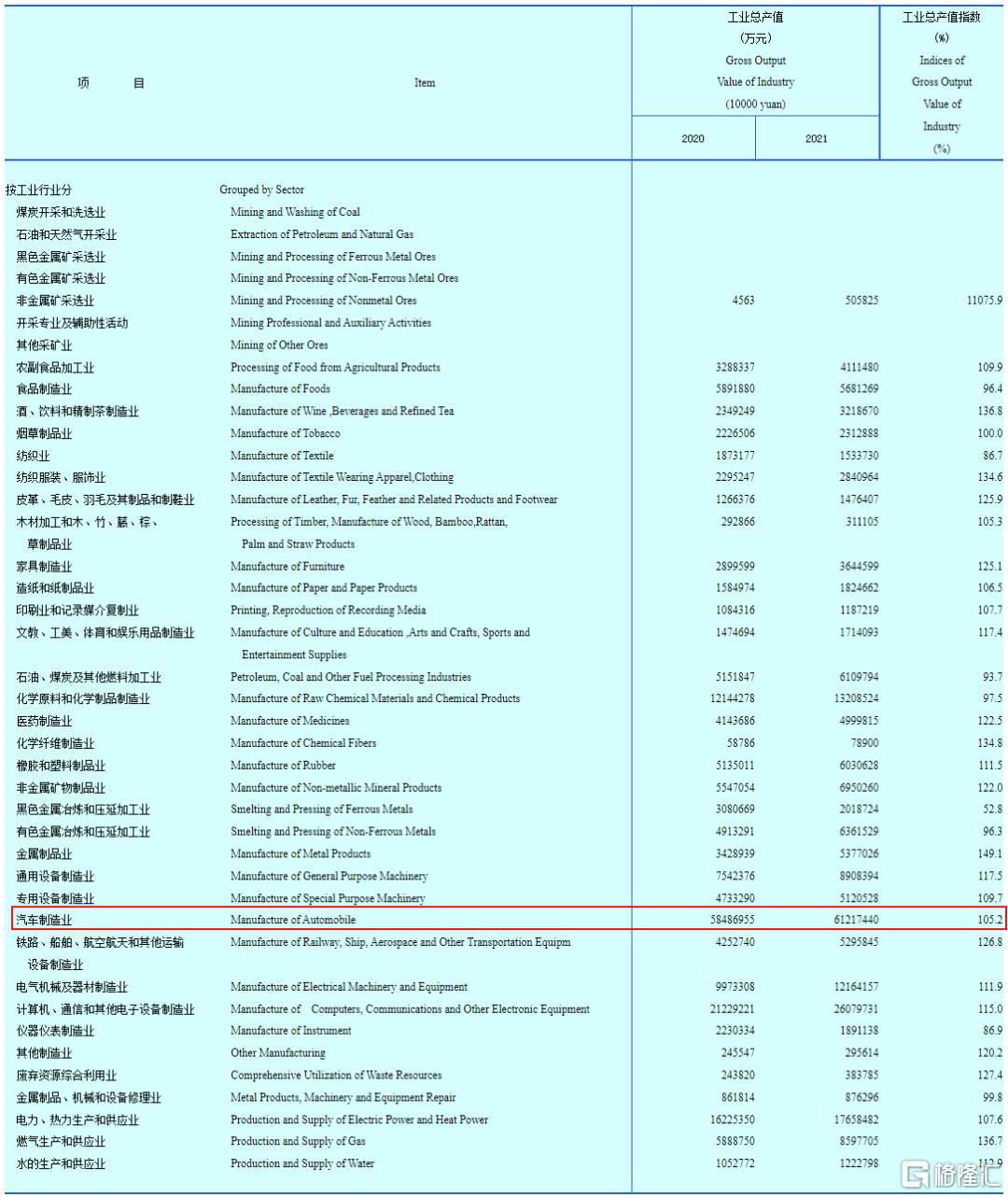Click the 2020 value 4252740

[x=735, y=943]
